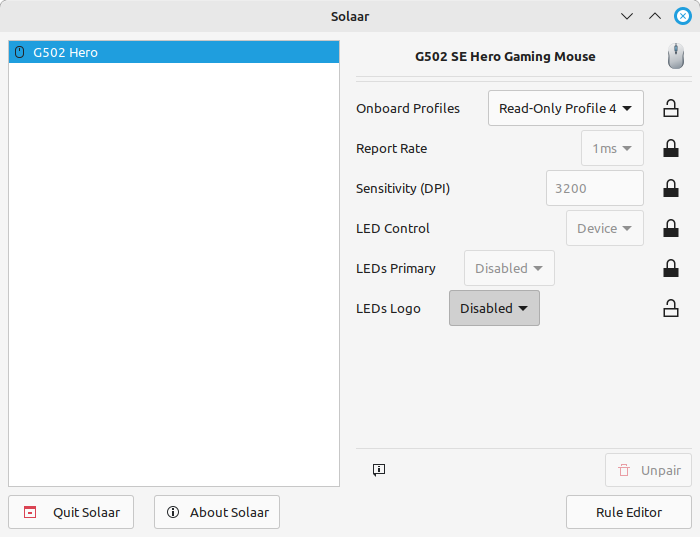Expand the LEDs Primary Disabled dropdown
The image size is (700, 537).
509,268
